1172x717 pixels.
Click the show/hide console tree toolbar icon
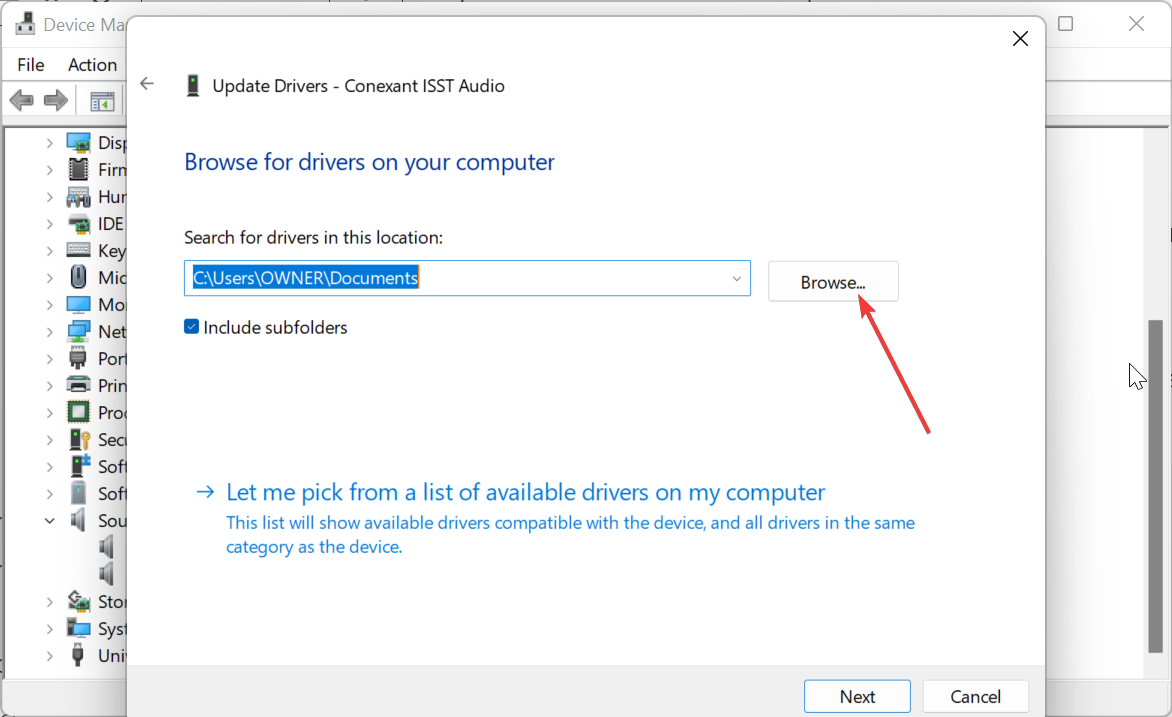[x=102, y=100]
